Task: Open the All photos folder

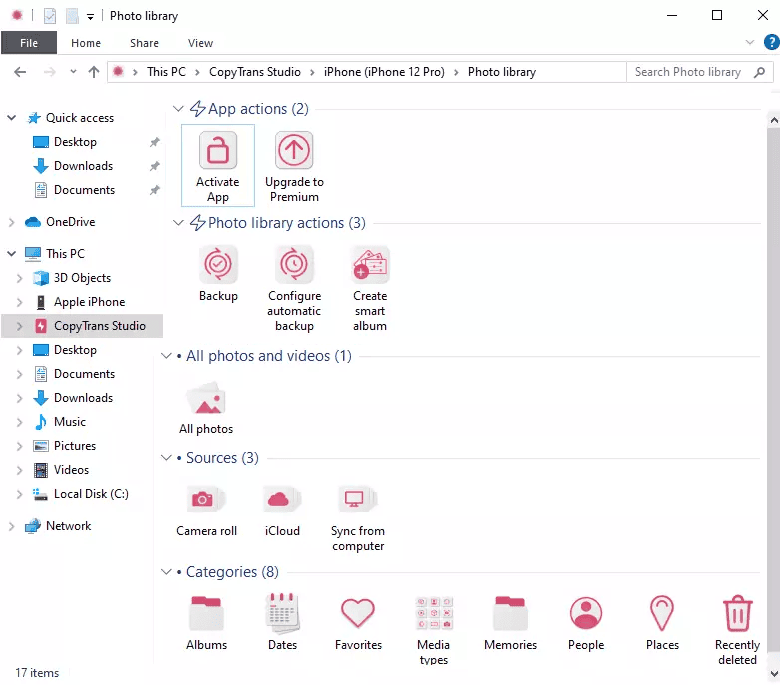Action: coord(206,408)
